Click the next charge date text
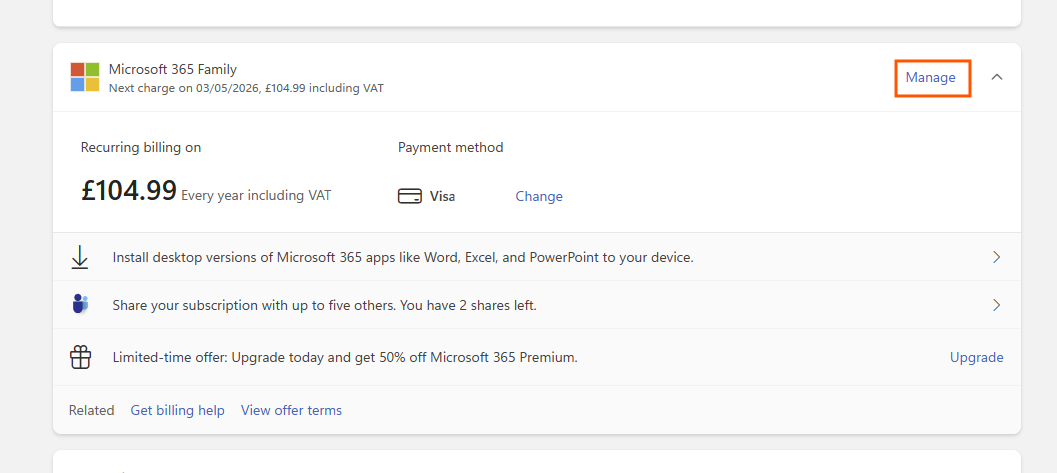 coord(246,88)
